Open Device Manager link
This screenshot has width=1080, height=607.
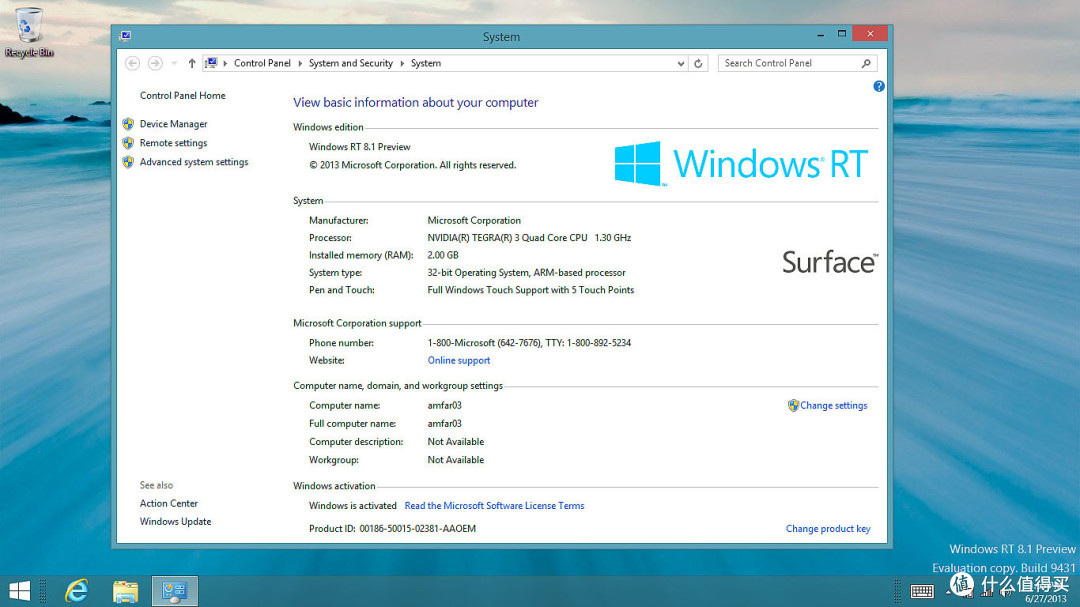(174, 124)
